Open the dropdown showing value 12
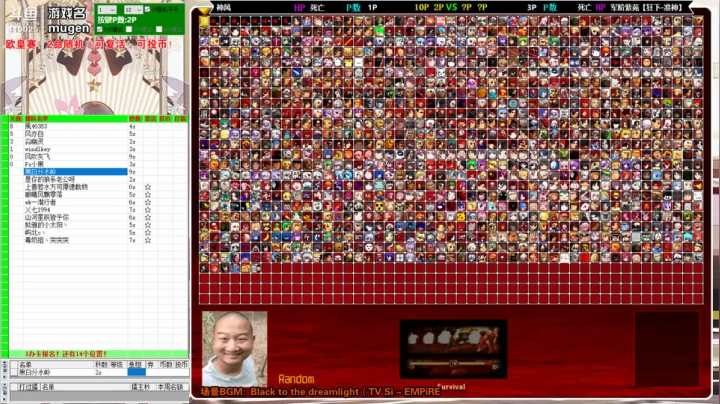 133,10
